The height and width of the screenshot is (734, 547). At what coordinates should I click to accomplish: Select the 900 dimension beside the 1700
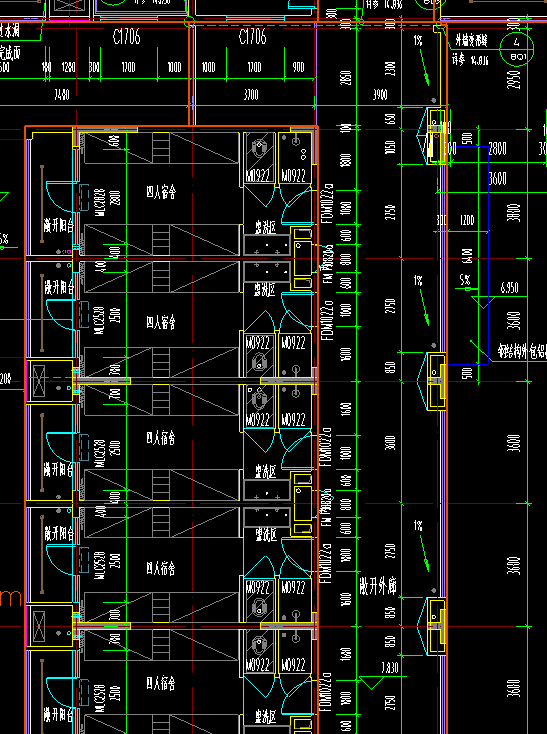[x=299, y=67]
